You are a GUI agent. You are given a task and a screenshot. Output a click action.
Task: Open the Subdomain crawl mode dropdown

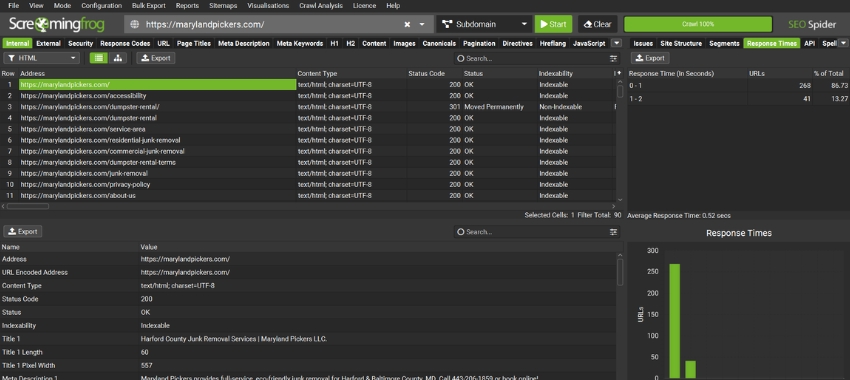pos(484,24)
